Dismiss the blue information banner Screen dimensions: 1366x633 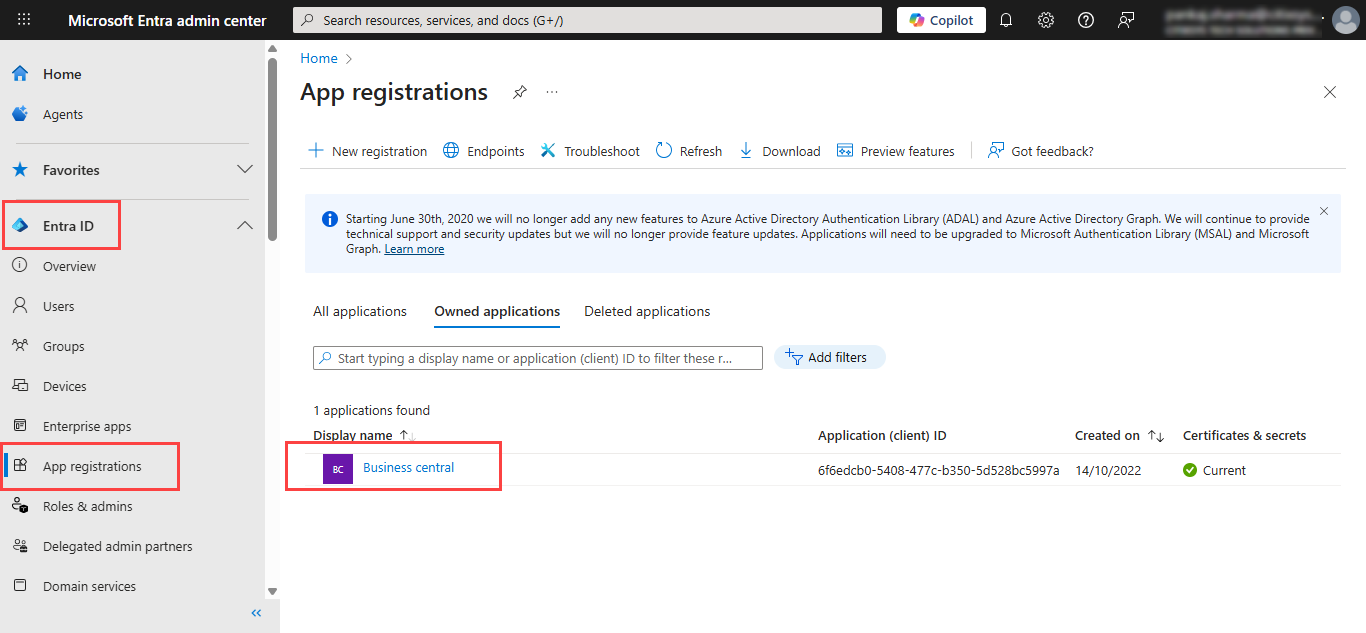pyautogui.click(x=1324, y=211)
